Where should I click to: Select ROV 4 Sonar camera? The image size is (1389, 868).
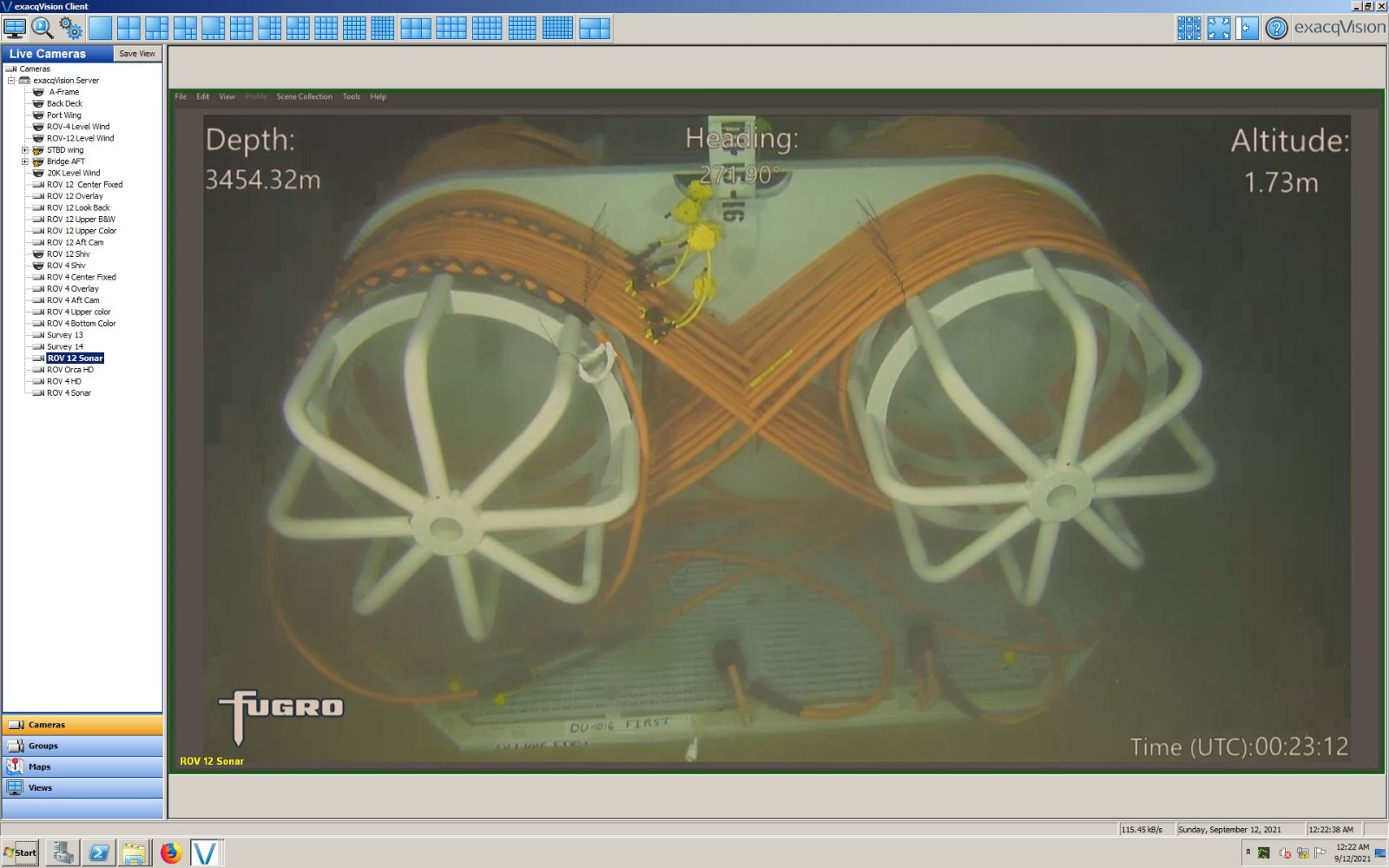(x=69, y=393)
